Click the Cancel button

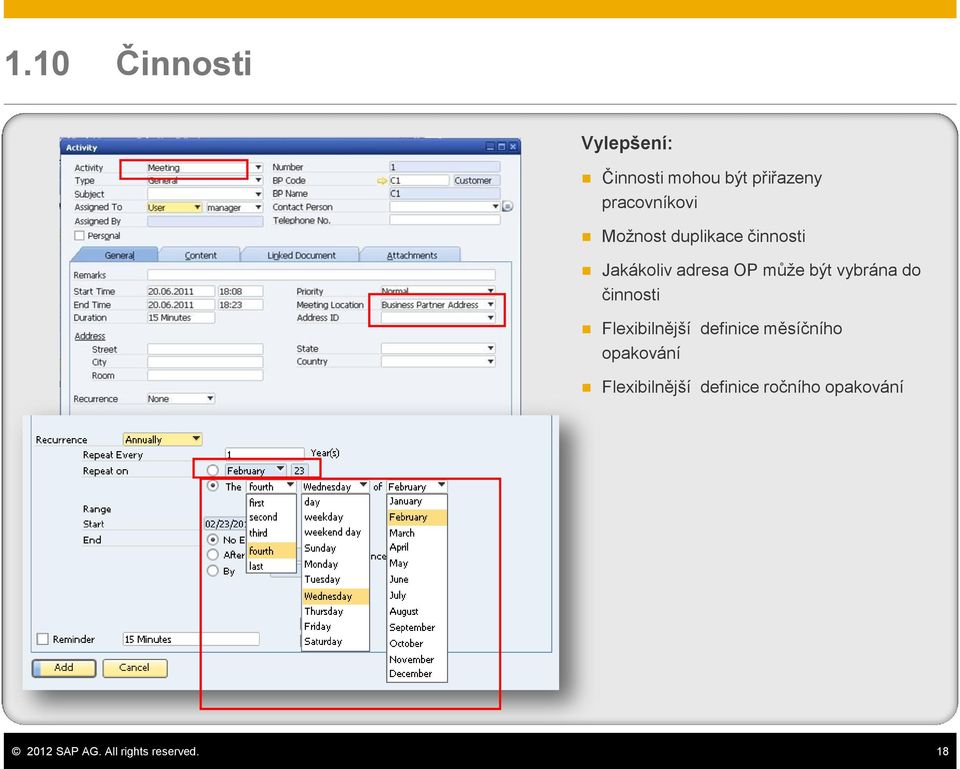(135, 668)
